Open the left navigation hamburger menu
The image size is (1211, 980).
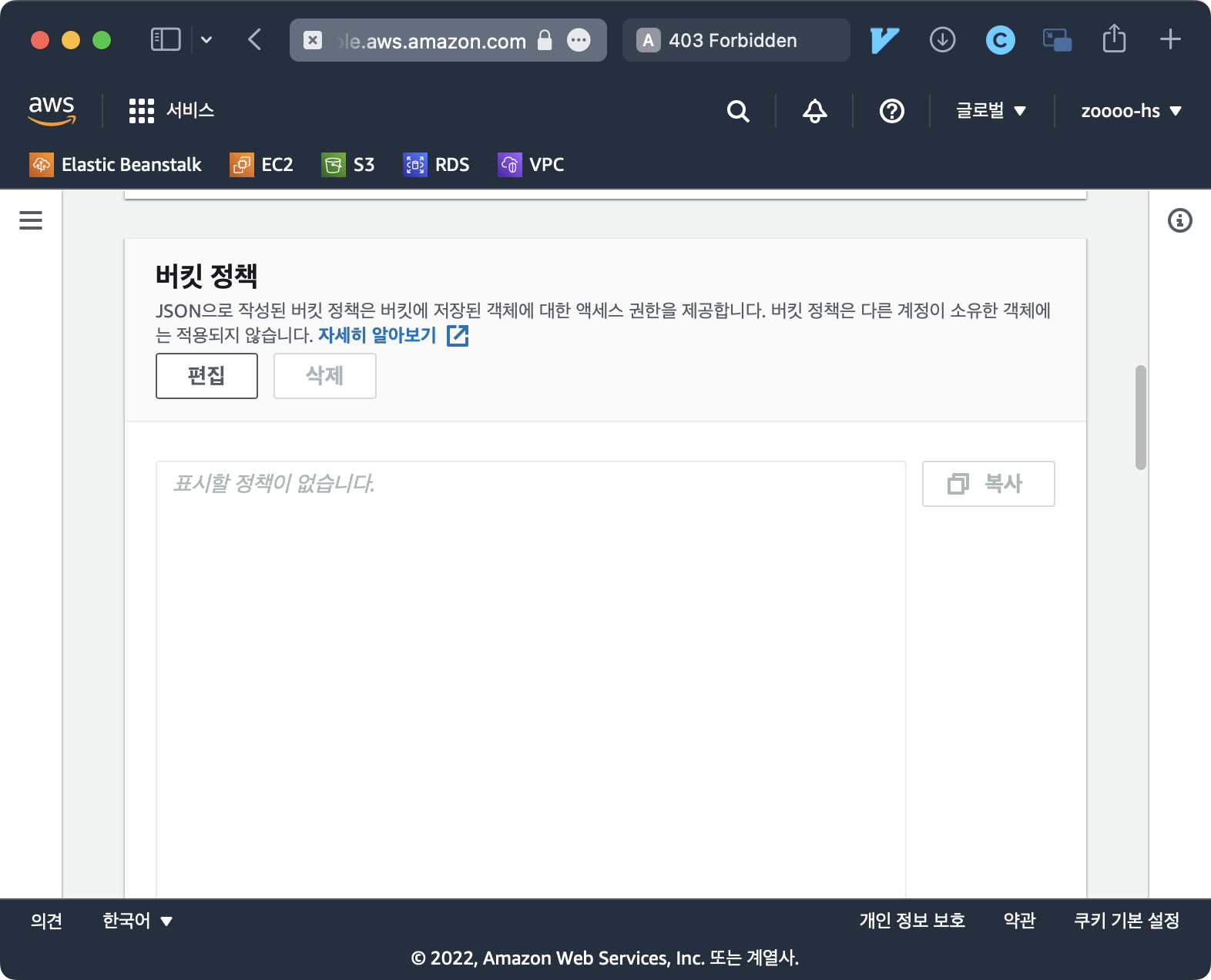click(x=31, y=220)
